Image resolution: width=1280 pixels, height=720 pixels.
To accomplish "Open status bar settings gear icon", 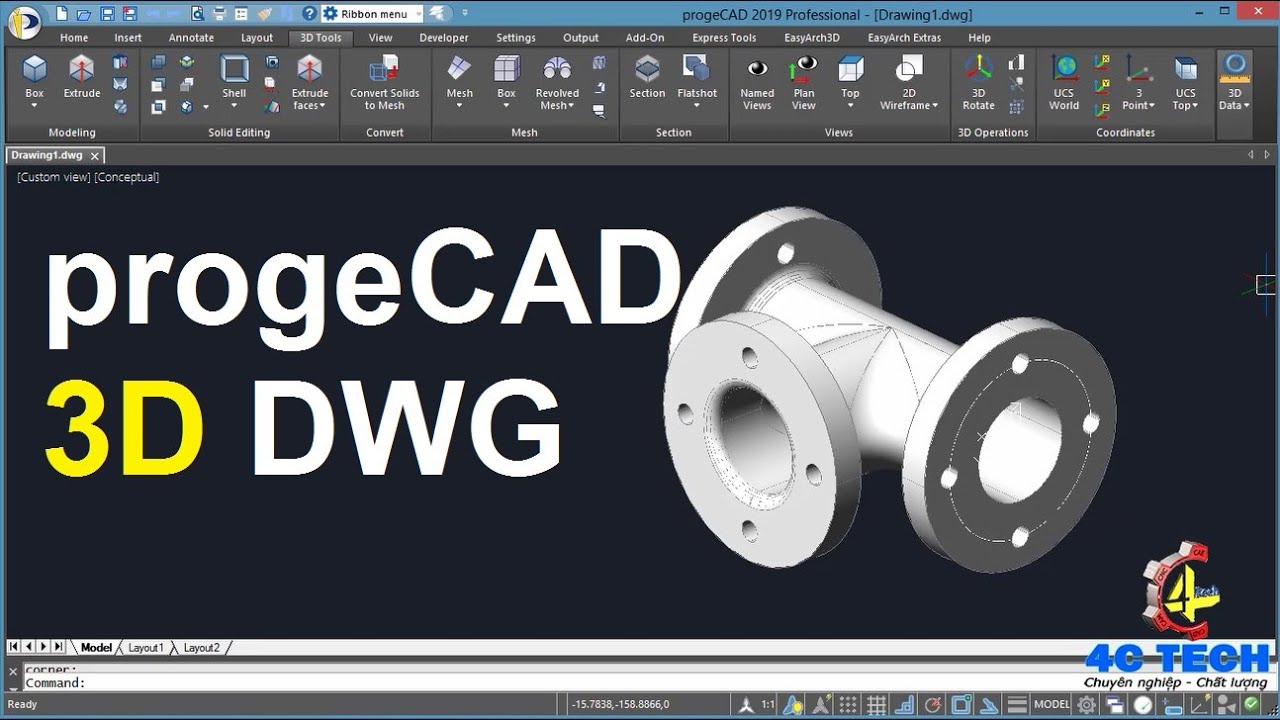I will pyautogui.click(x=1086, y=705).
